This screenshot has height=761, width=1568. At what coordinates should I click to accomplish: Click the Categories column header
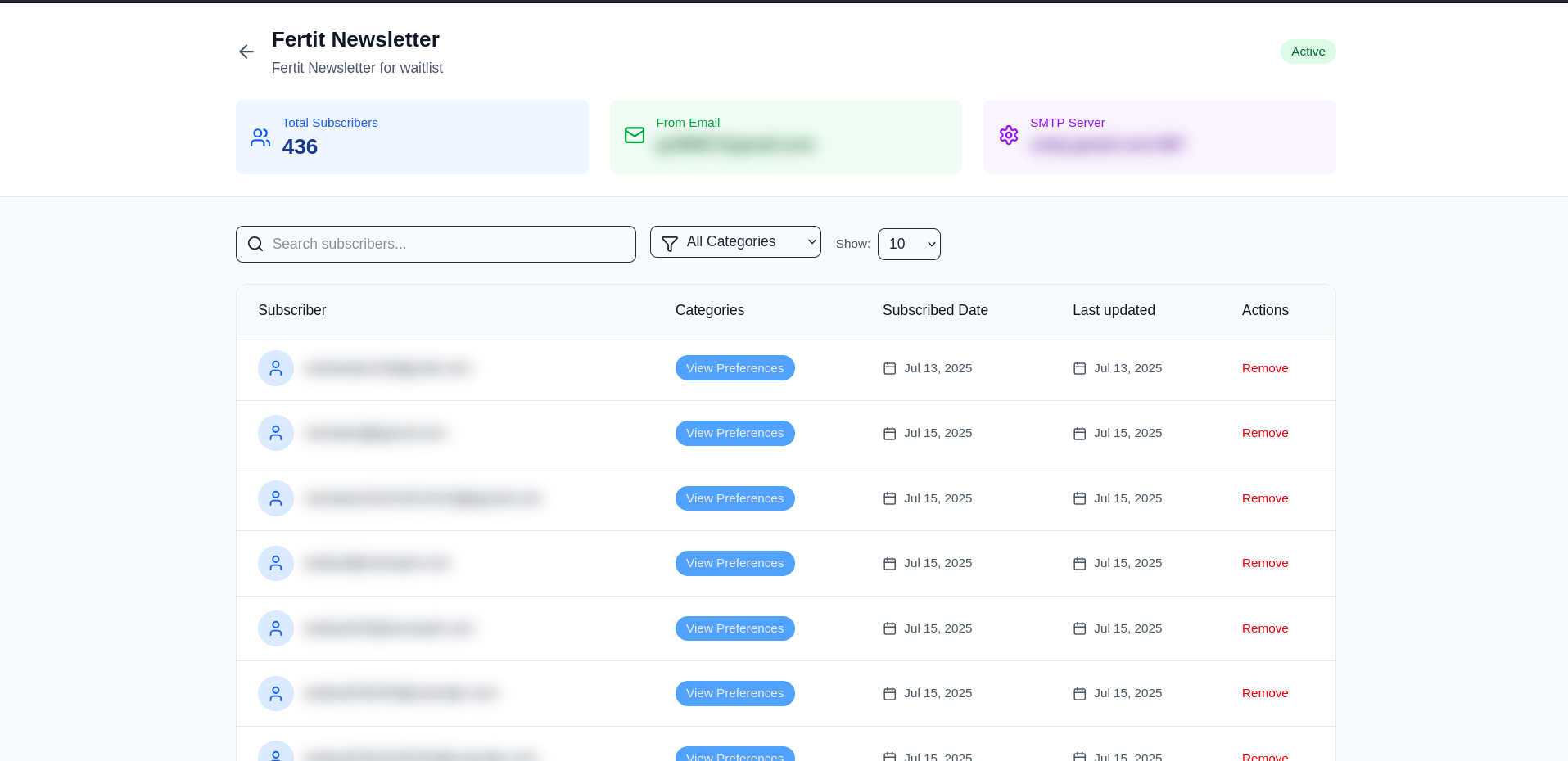(x=710, y=310)
